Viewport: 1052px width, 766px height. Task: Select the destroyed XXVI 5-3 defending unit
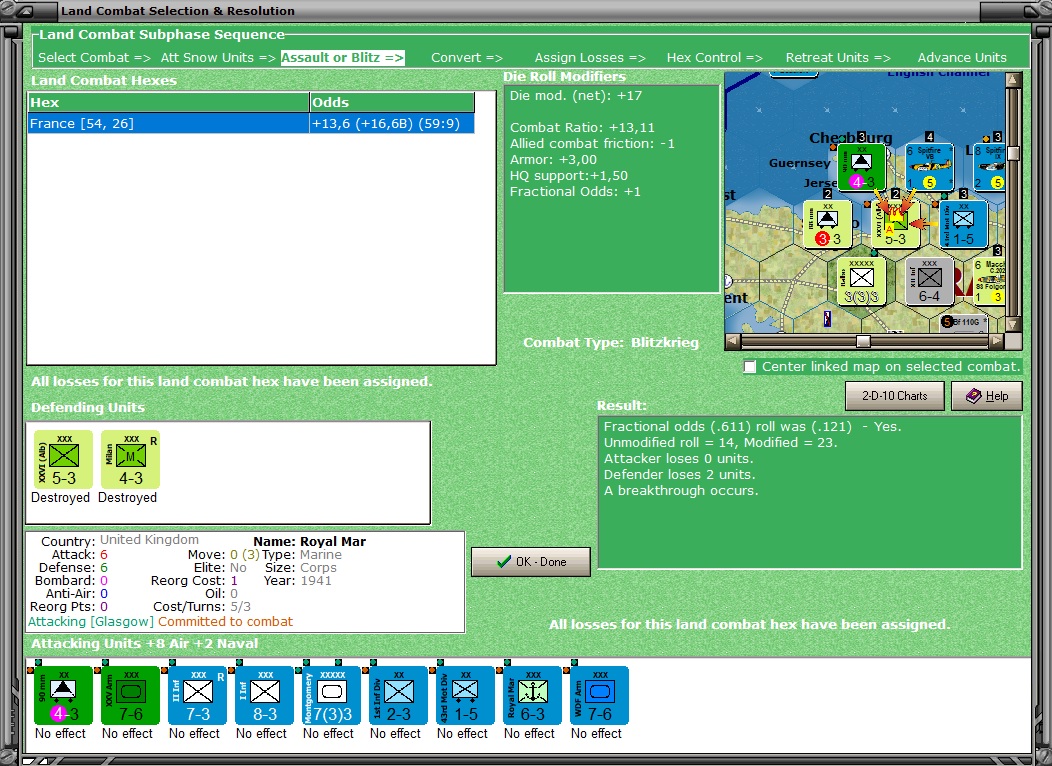(61, 460)
